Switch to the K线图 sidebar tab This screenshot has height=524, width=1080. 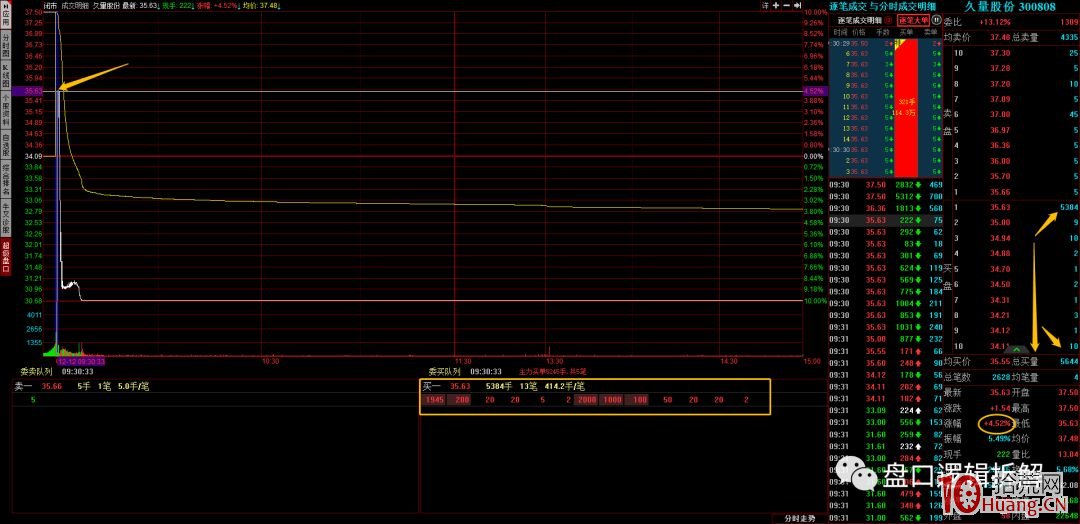pos(6,76)
